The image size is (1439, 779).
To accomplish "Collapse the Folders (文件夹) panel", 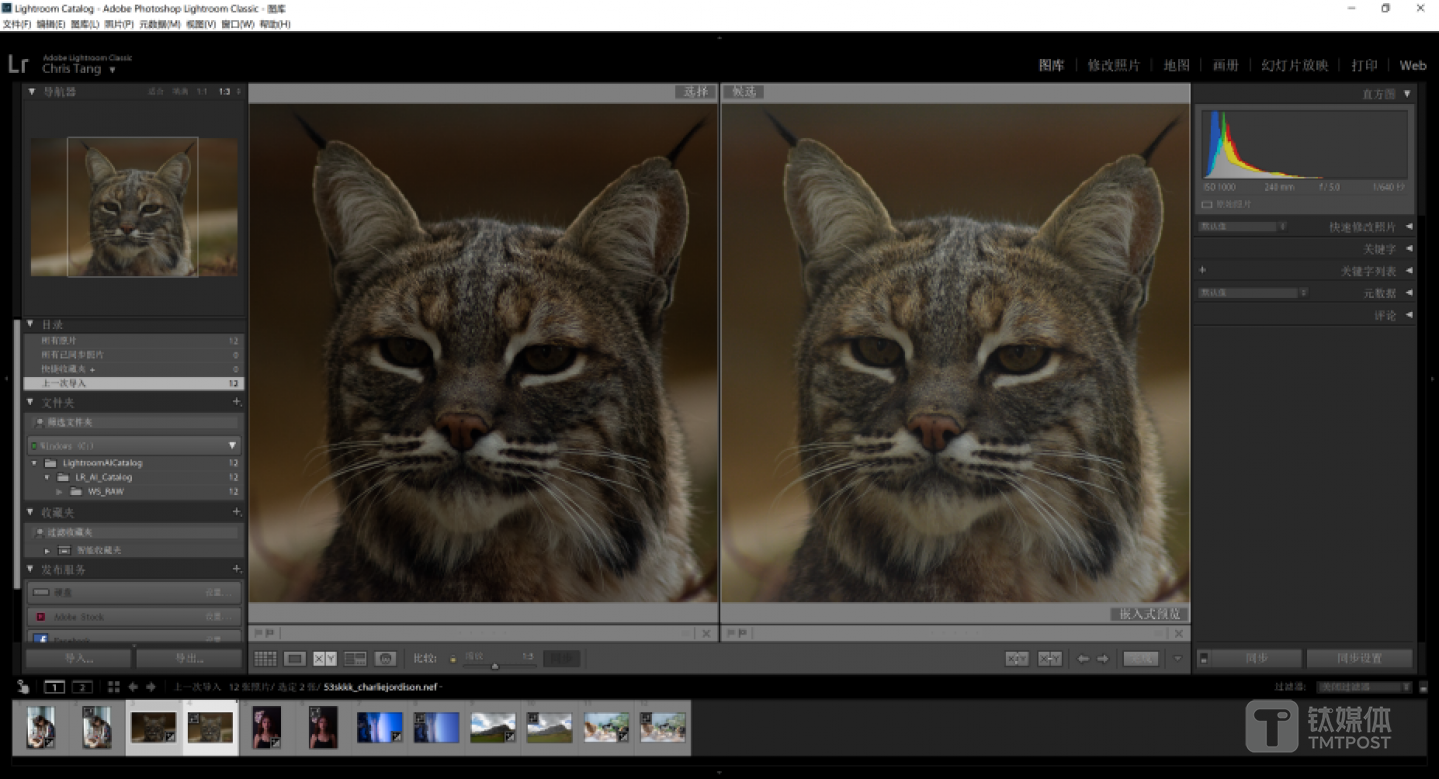I will (32, 402).
